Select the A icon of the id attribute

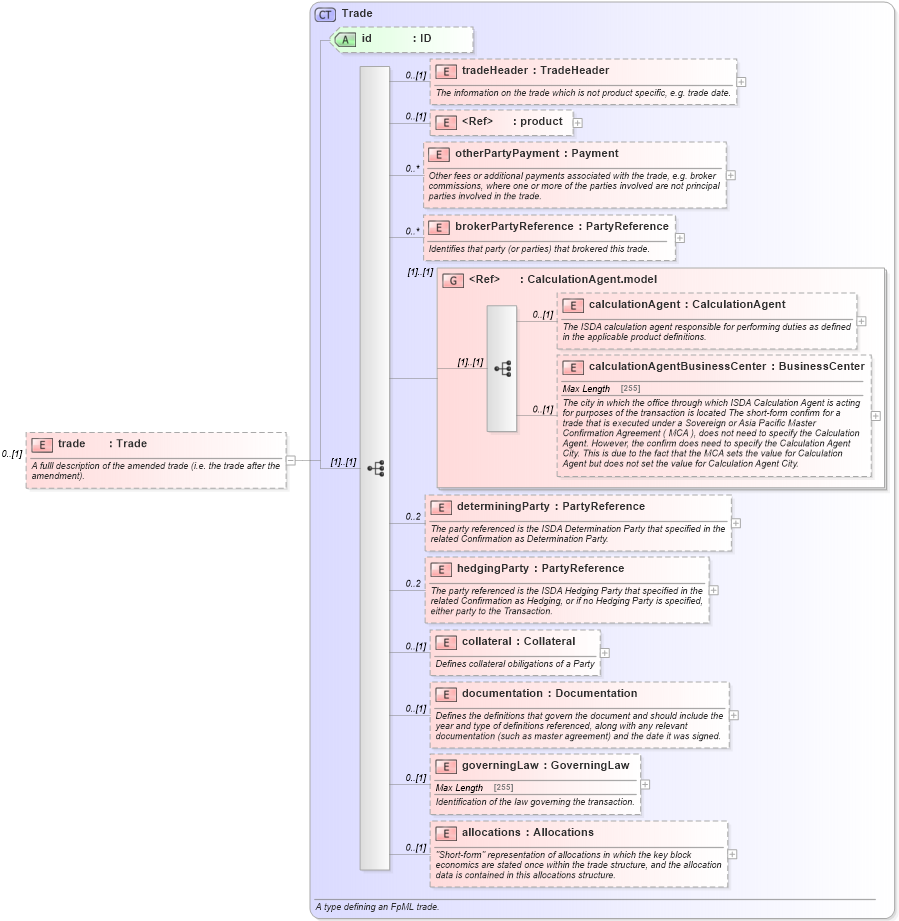point(346,40)
